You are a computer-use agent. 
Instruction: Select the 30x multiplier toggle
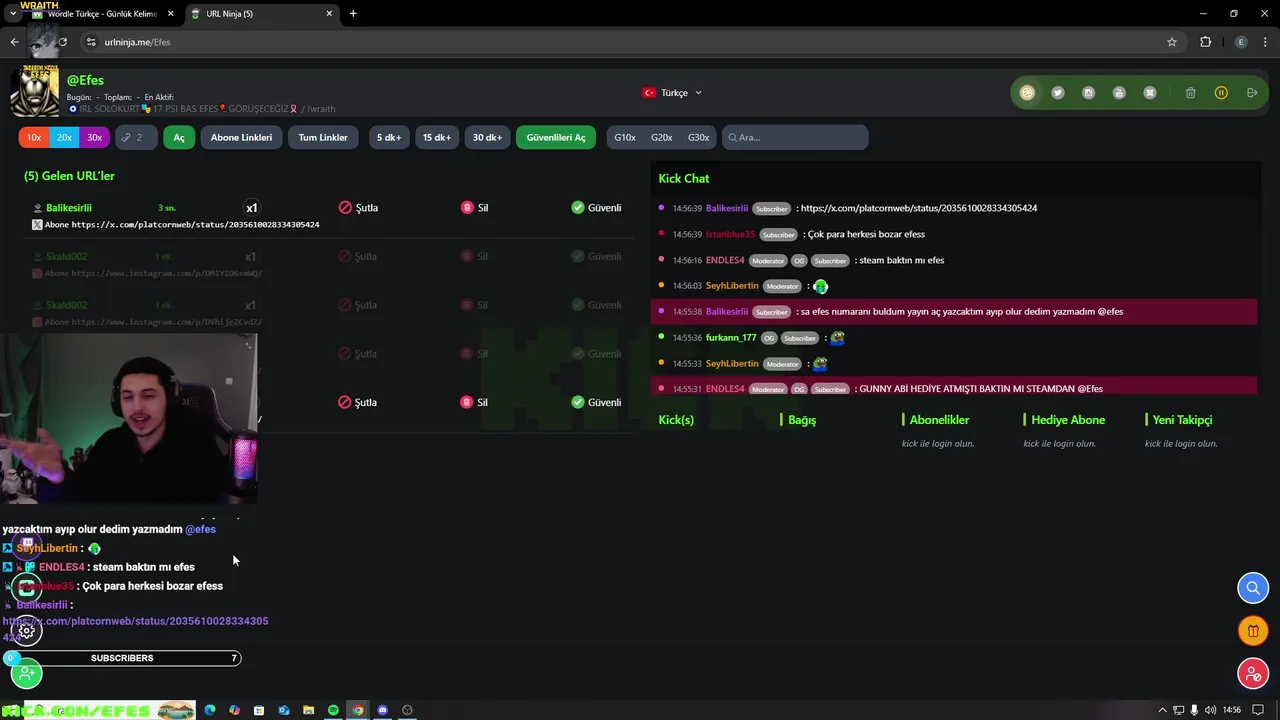[94, 138]
